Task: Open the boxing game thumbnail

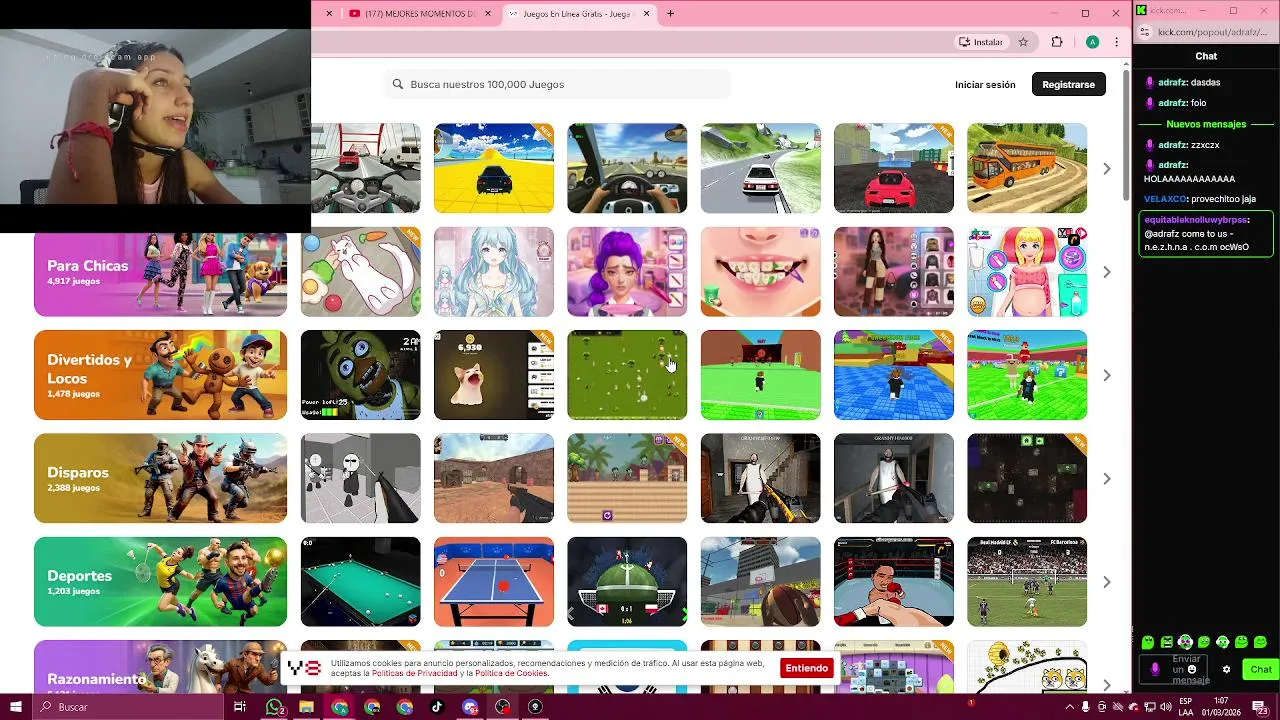Action: pos(894,582)
